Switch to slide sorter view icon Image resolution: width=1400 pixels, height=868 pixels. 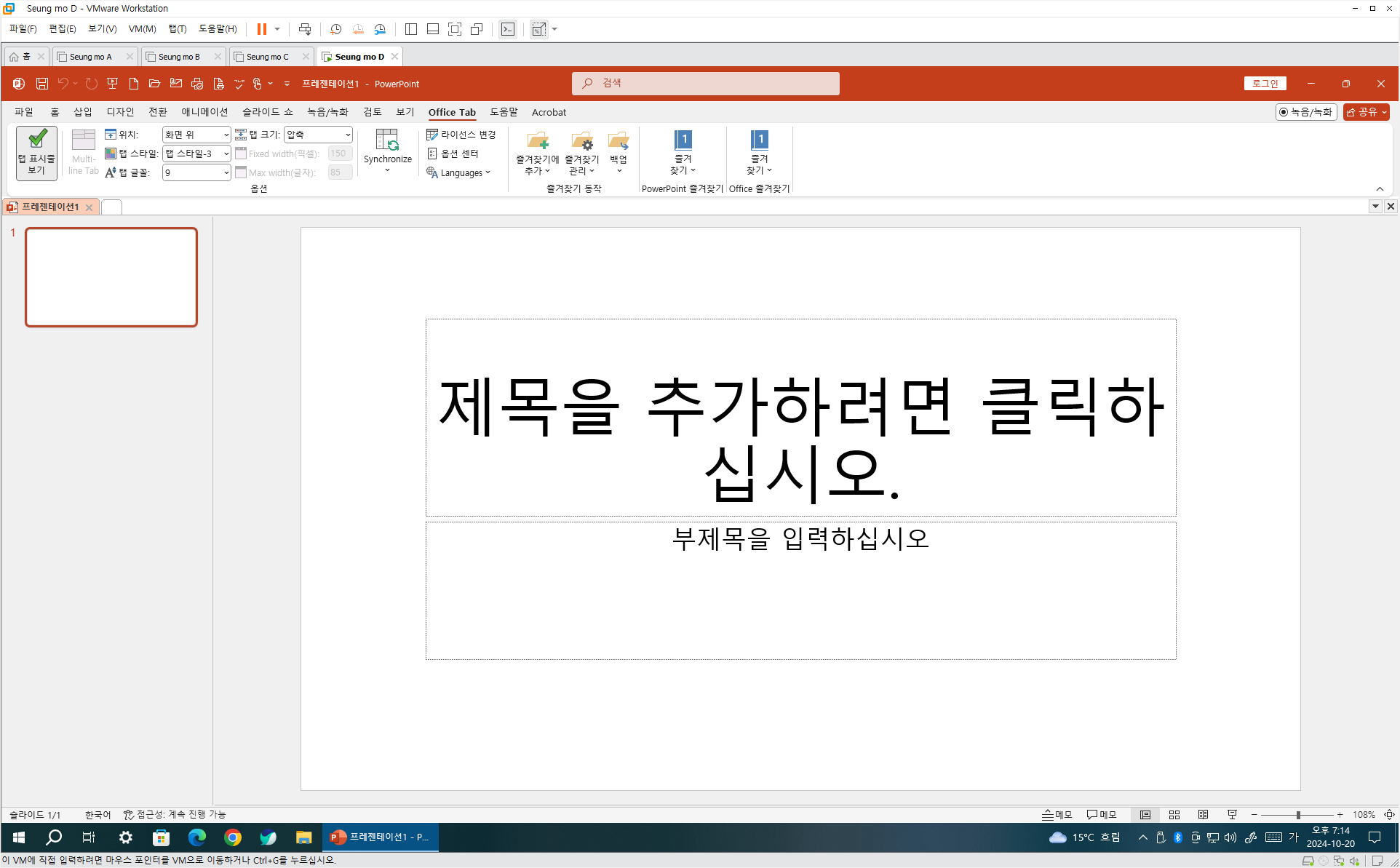[x=1174, y=815]
